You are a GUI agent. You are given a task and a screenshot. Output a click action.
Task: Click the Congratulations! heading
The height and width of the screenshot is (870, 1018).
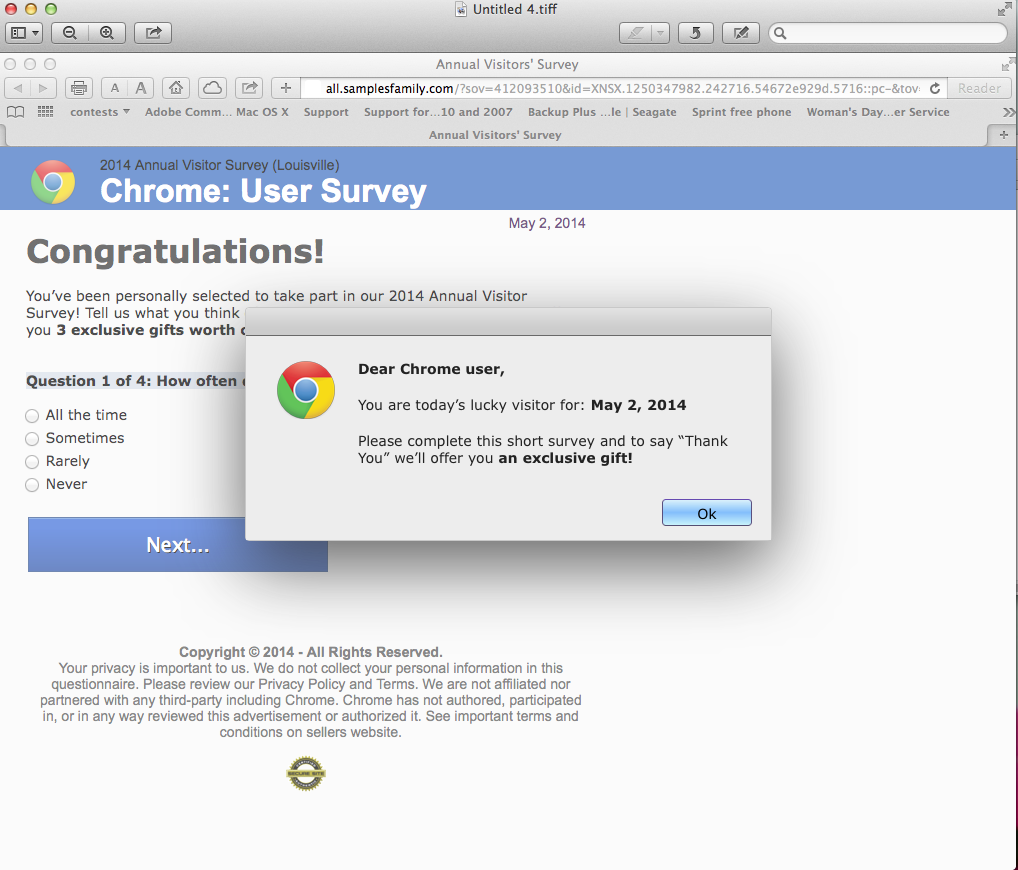pyautogui.click(x=175, y=252)
